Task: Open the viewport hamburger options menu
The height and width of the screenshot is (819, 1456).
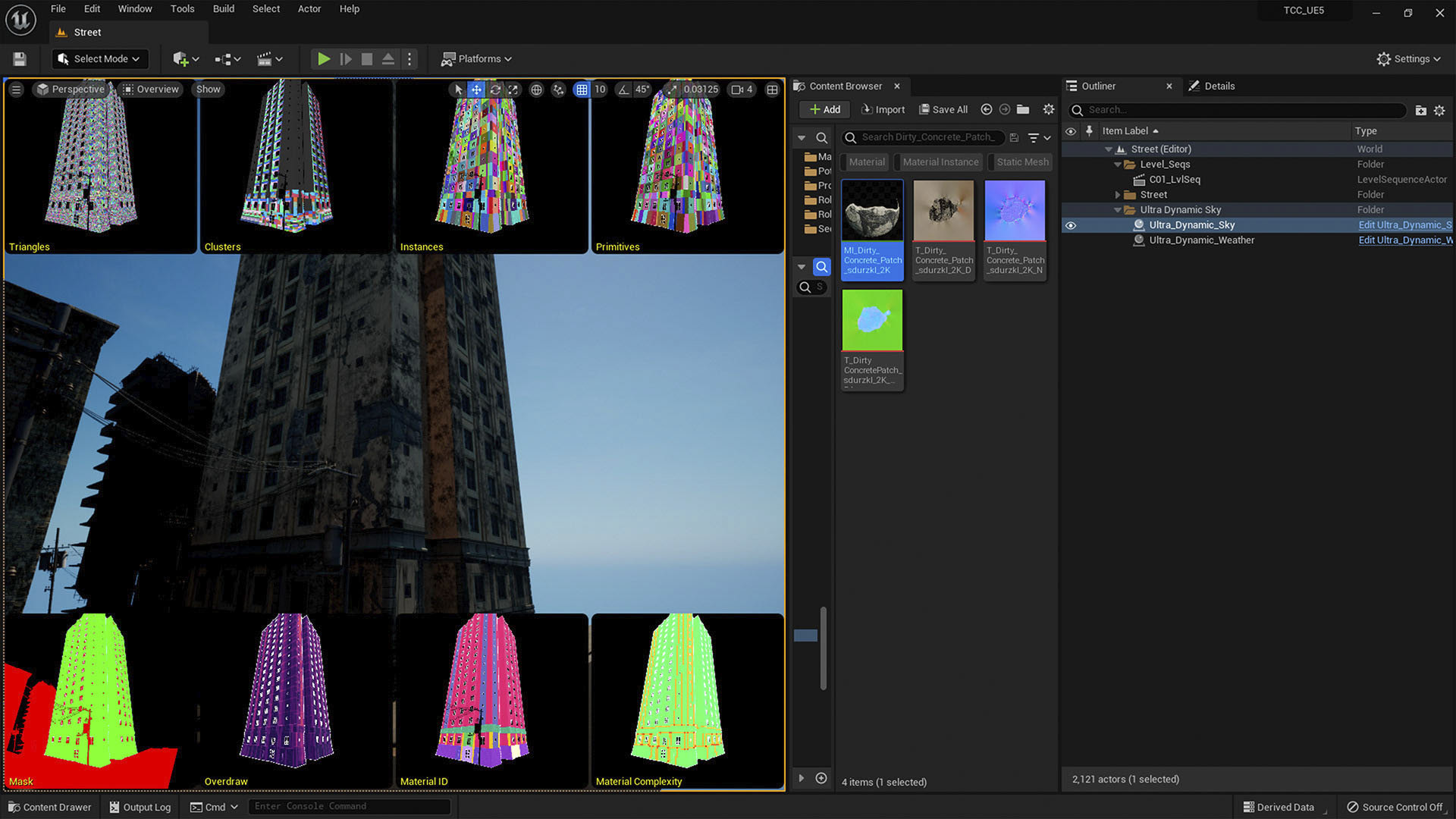Action: 16,89
